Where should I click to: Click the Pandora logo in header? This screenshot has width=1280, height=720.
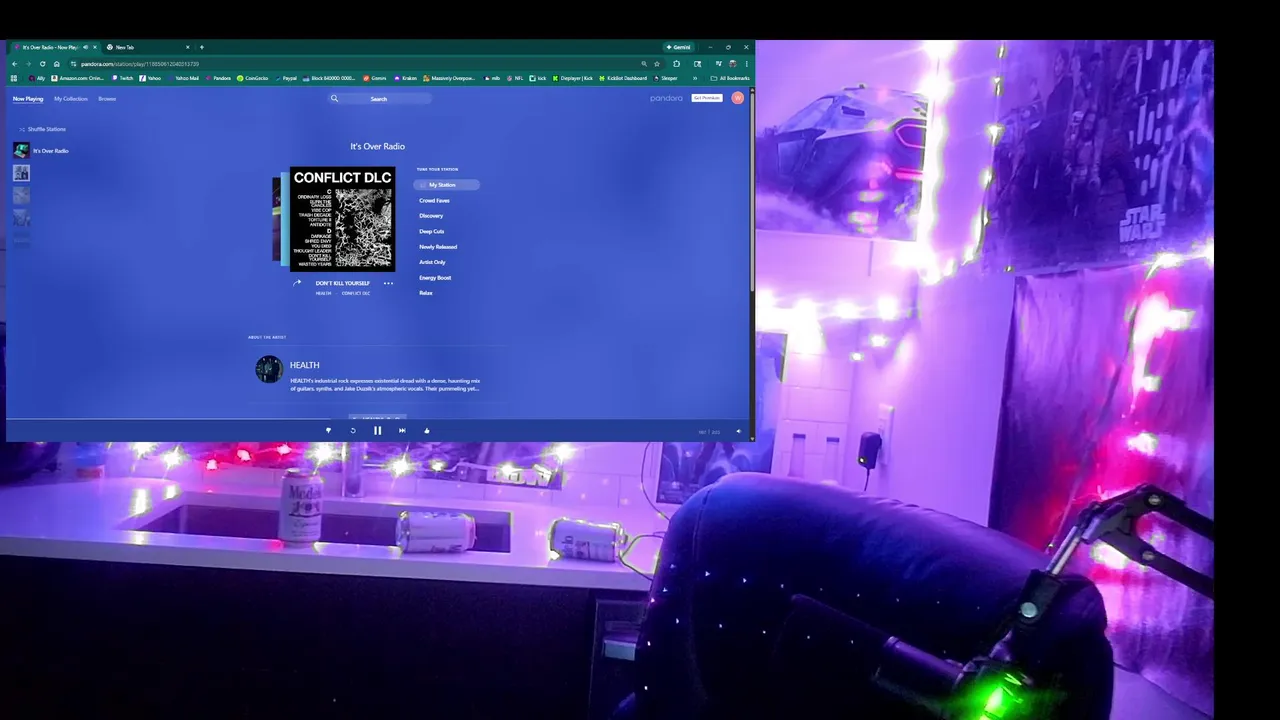click(666, 98)
